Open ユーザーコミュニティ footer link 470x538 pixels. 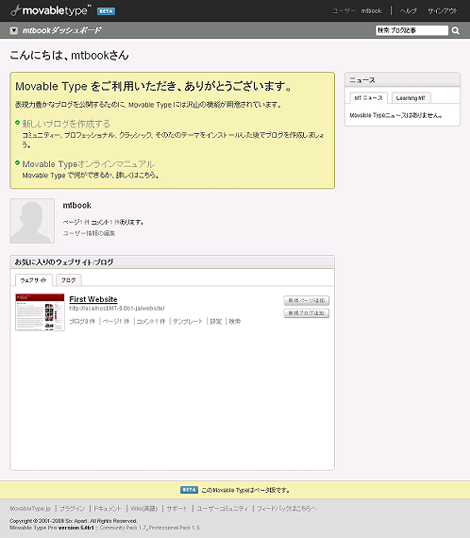click(x=222, y=508)
